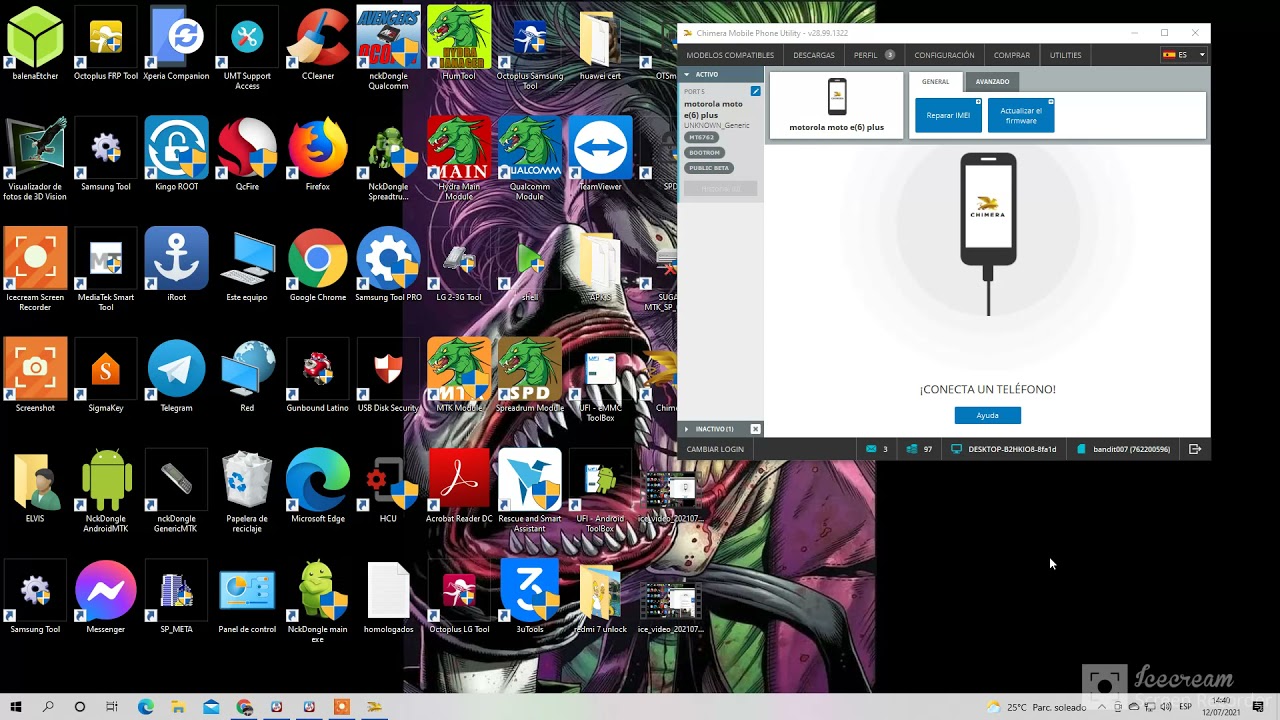1280x720 pixels.
Task: Switch to the AVANZADO tab
Action: click(x=992, y=81)
